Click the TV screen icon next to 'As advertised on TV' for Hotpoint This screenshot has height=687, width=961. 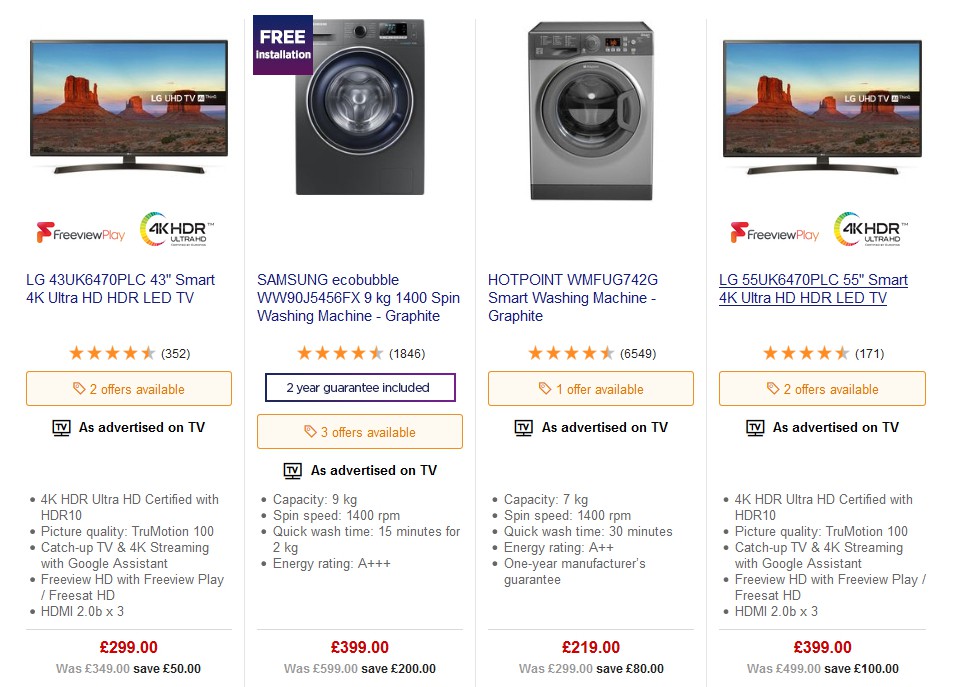click(522, 427)
